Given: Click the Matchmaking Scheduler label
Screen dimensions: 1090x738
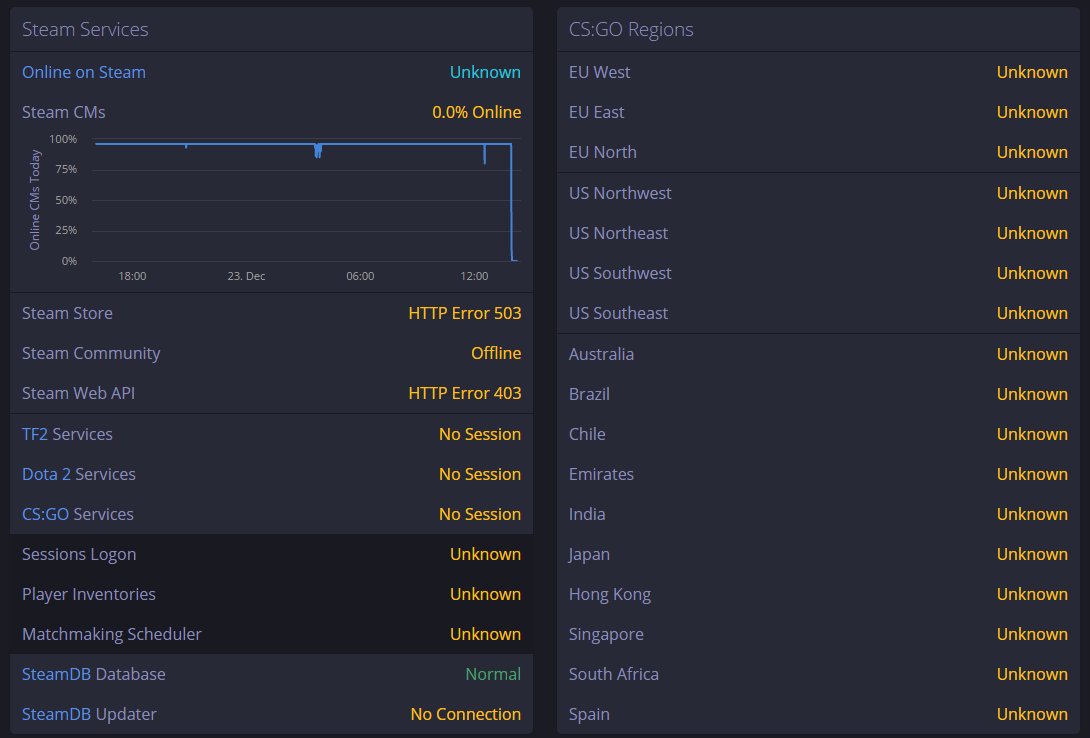Looking at the screenshot, I should (x=111, y=634).
